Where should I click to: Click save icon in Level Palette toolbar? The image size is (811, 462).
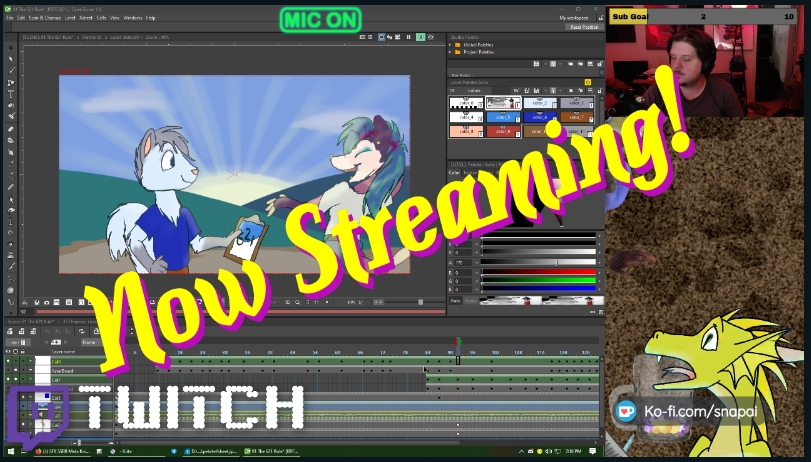tap(536, 91)
